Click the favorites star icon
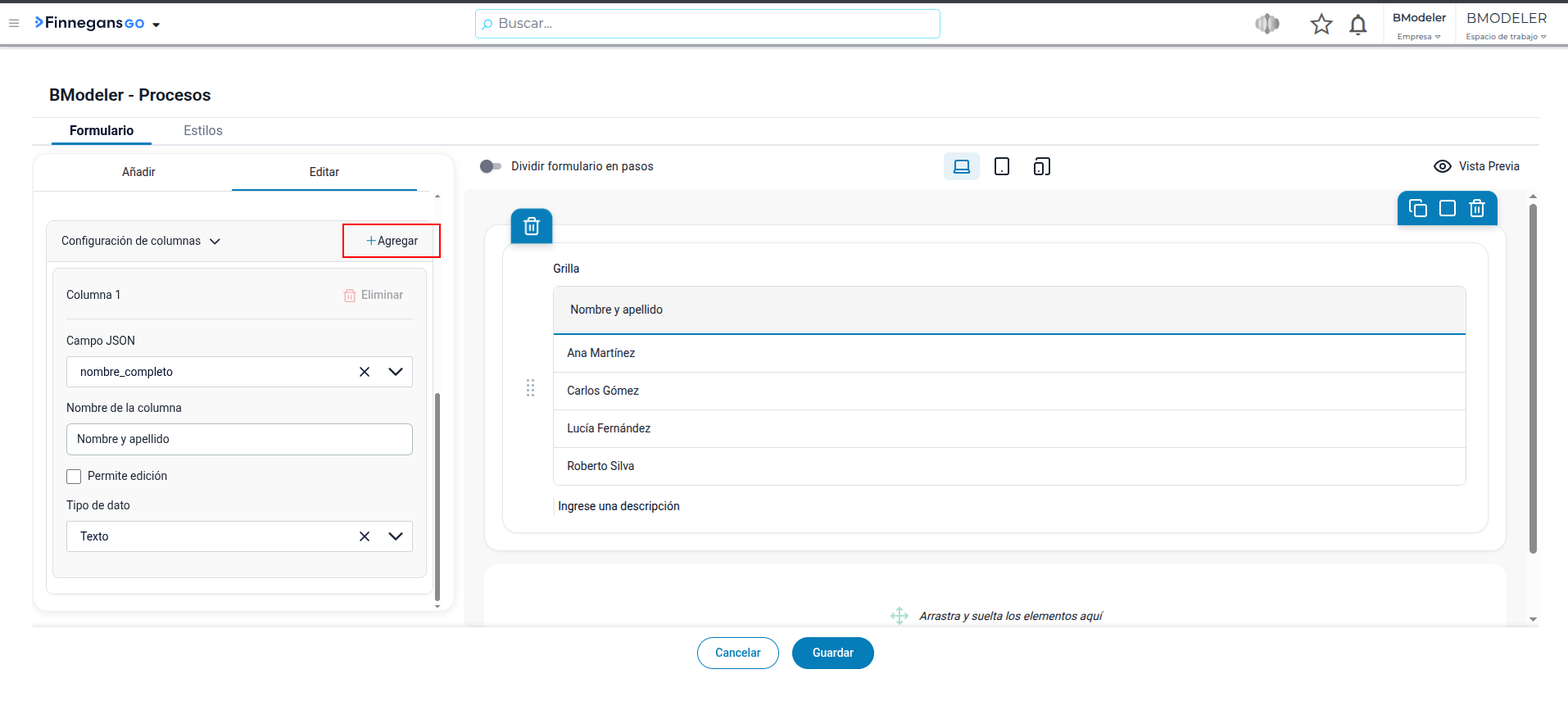1568x701 pixels. pos(1321,24)
